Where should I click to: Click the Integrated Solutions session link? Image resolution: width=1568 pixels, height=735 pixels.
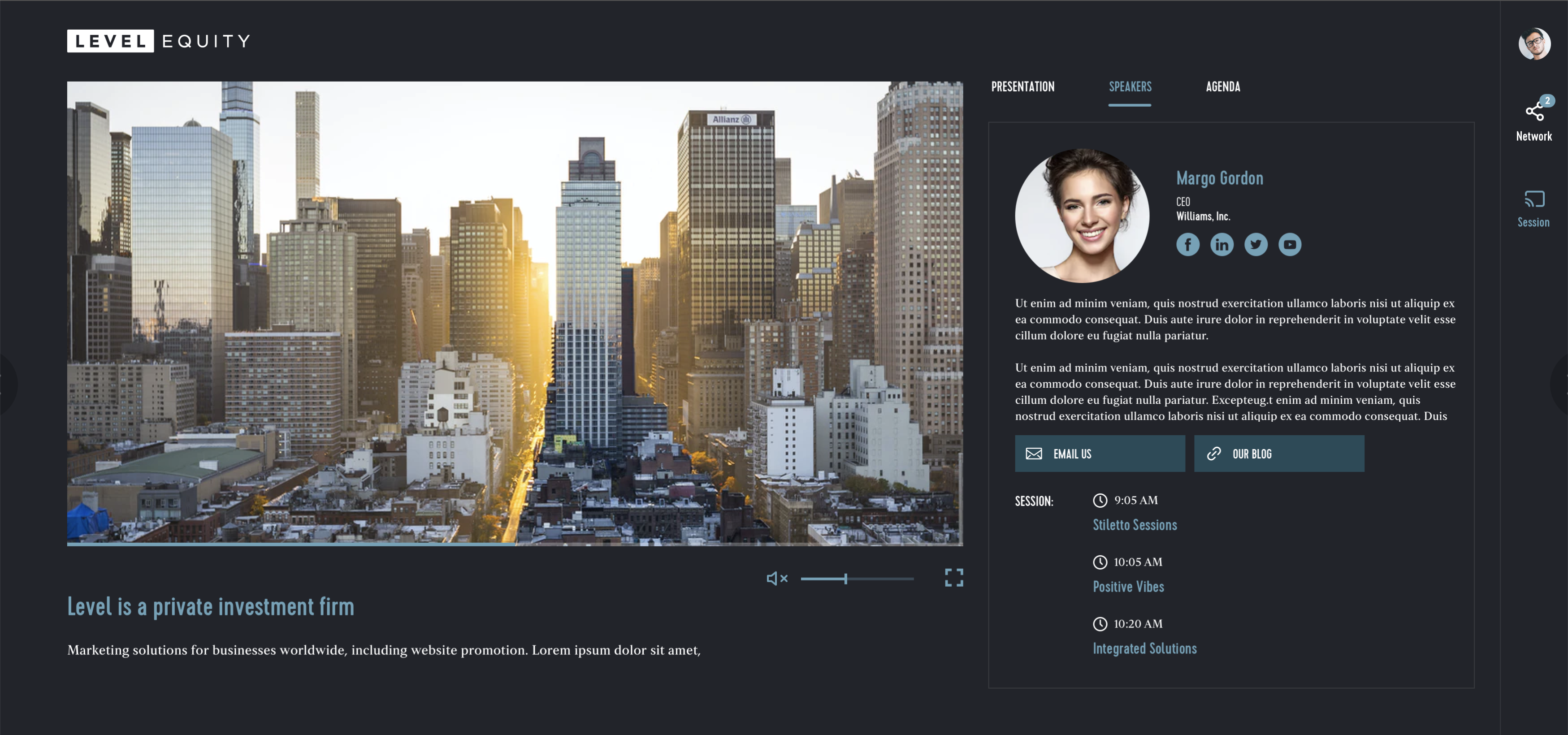[1144, 648]
